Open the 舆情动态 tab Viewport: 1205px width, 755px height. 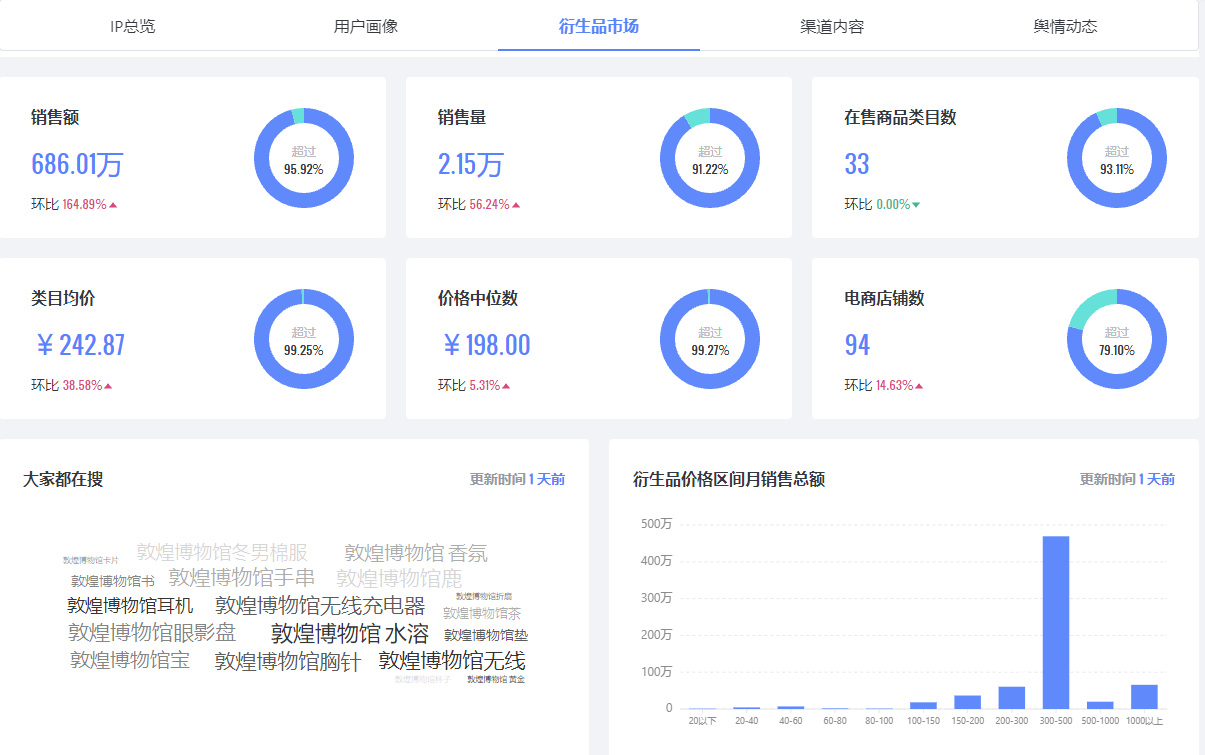pyautogui.click(x=1065, y=26)
